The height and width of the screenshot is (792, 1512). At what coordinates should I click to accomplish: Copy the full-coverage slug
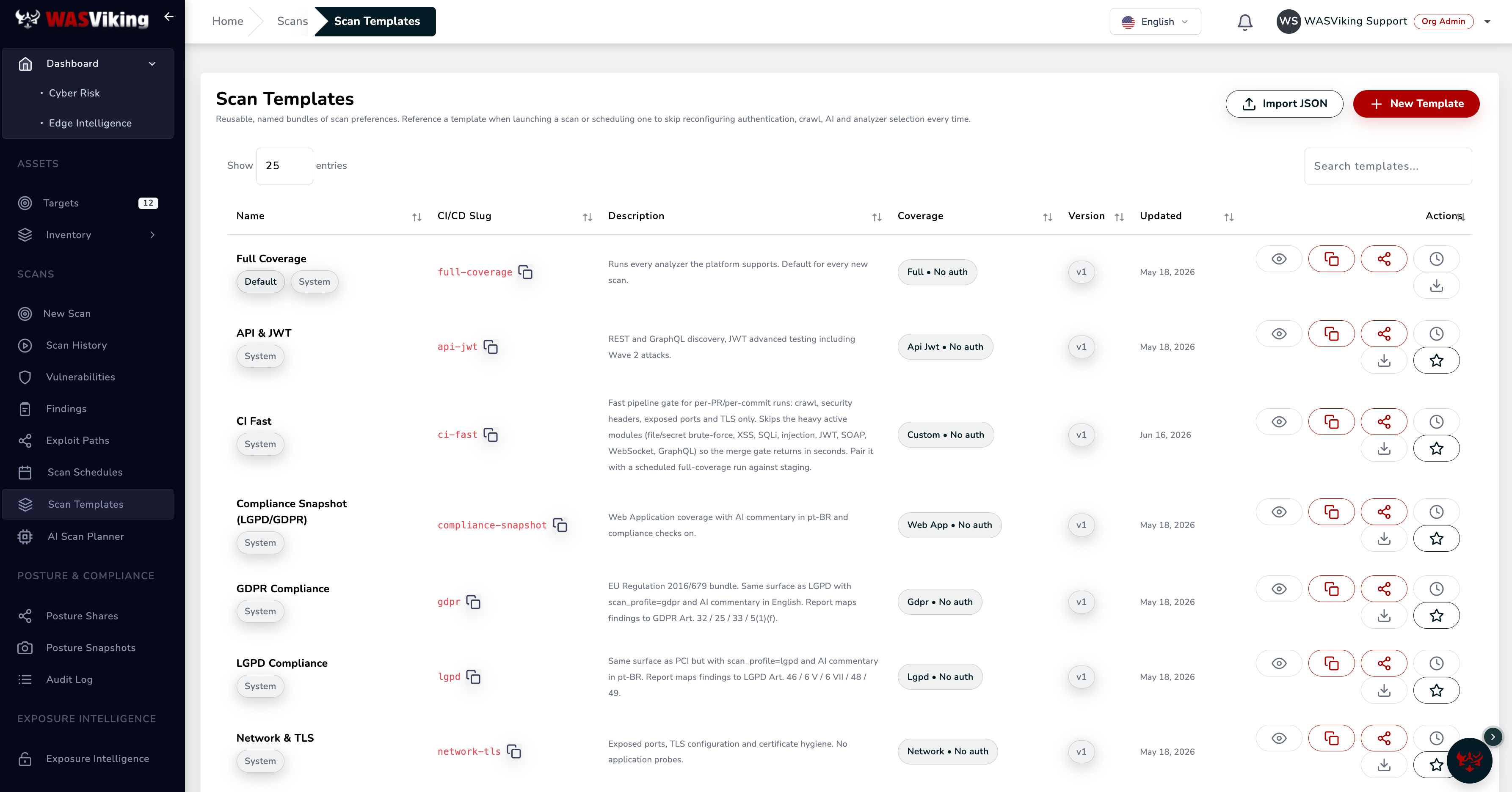coord(525,272)
